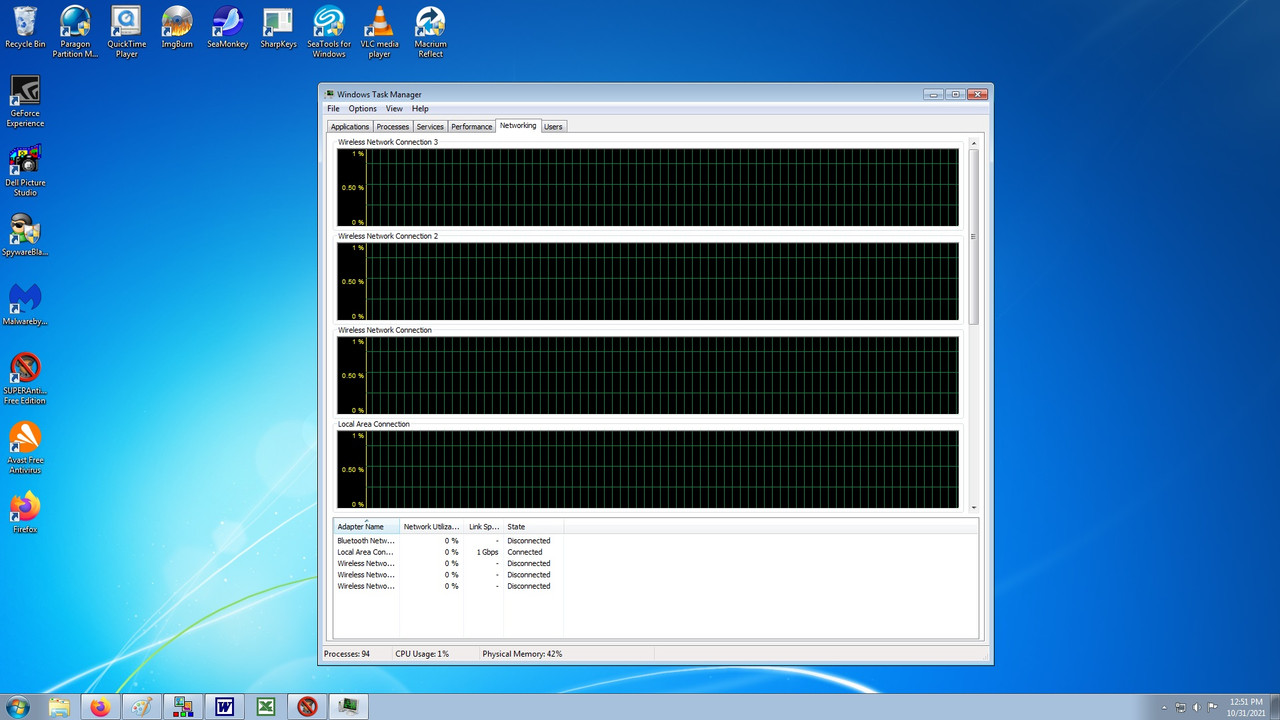The height and width of the screenshot is (720, 1280).
Task: Open SeaMonkey desktop shortcut
Action: click(227, 27)
